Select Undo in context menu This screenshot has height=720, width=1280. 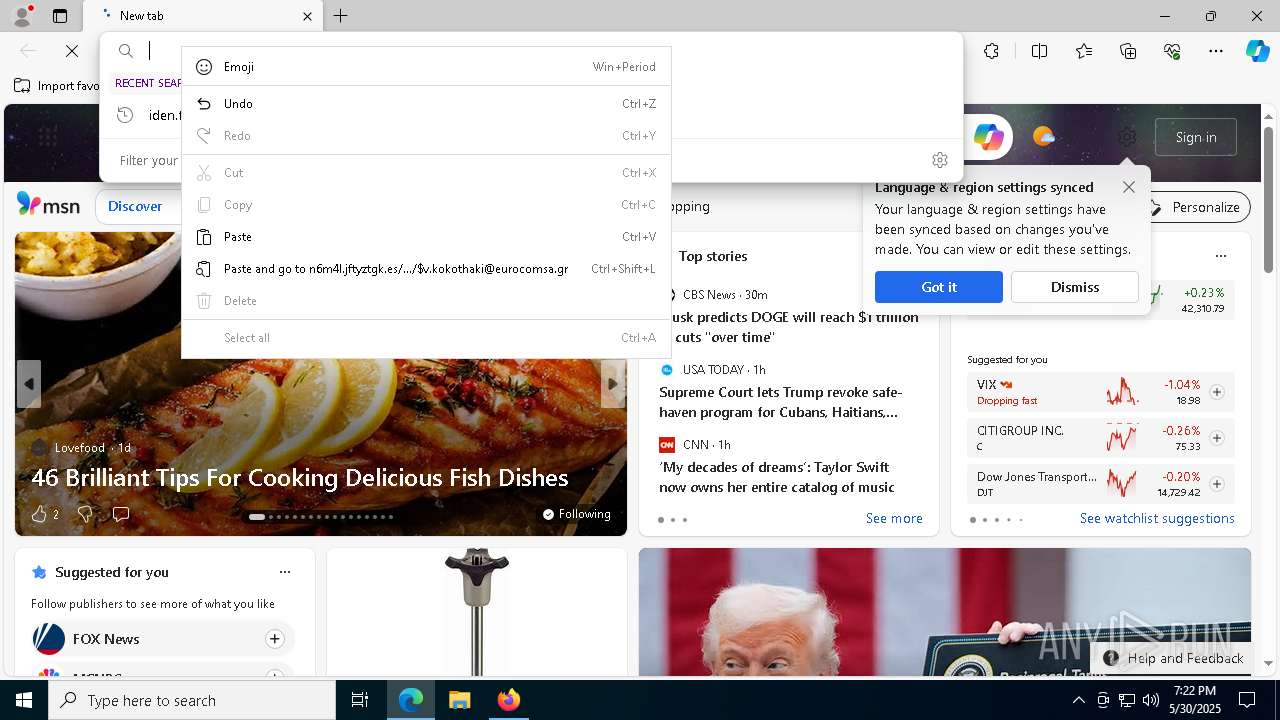(426, 104)
